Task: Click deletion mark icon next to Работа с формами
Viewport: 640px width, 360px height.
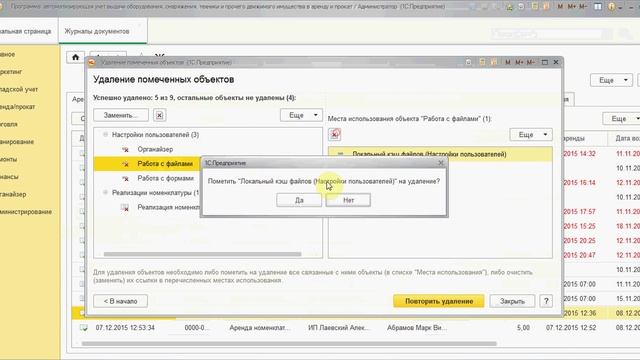Action: click(125, 178)
